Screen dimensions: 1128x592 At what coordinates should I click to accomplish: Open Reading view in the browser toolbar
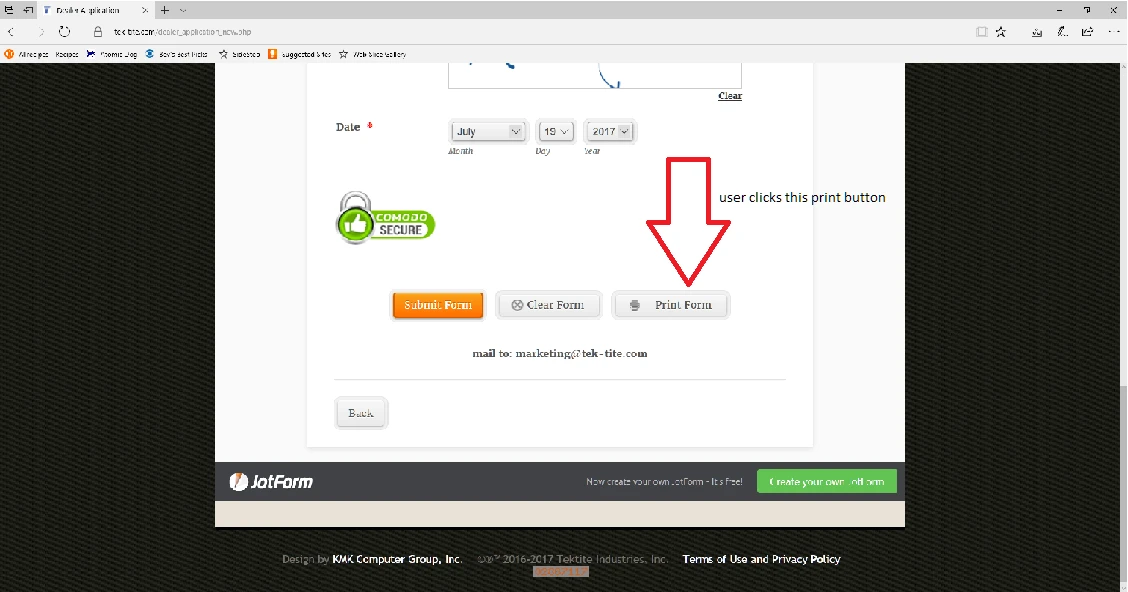pyautogui.click(x=981, y=31)
